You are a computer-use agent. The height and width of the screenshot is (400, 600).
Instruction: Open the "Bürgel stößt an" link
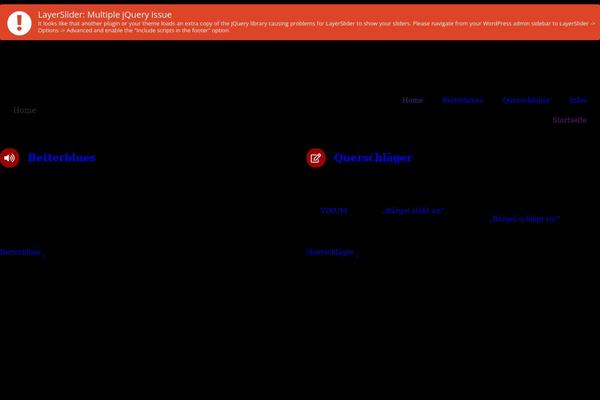point(414,211)
